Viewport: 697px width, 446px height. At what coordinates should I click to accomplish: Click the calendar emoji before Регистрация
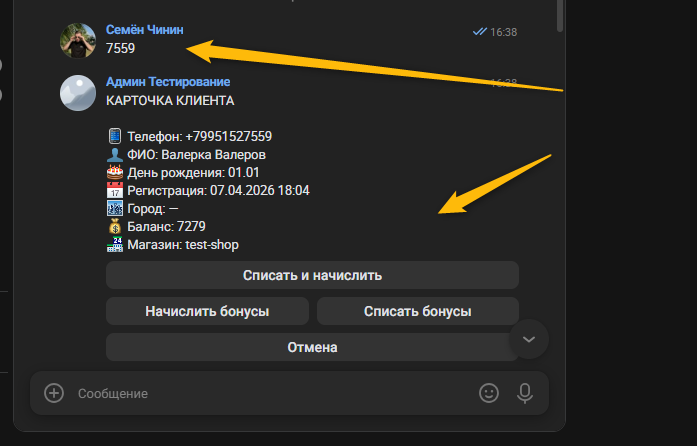click(x=115, y=190)
